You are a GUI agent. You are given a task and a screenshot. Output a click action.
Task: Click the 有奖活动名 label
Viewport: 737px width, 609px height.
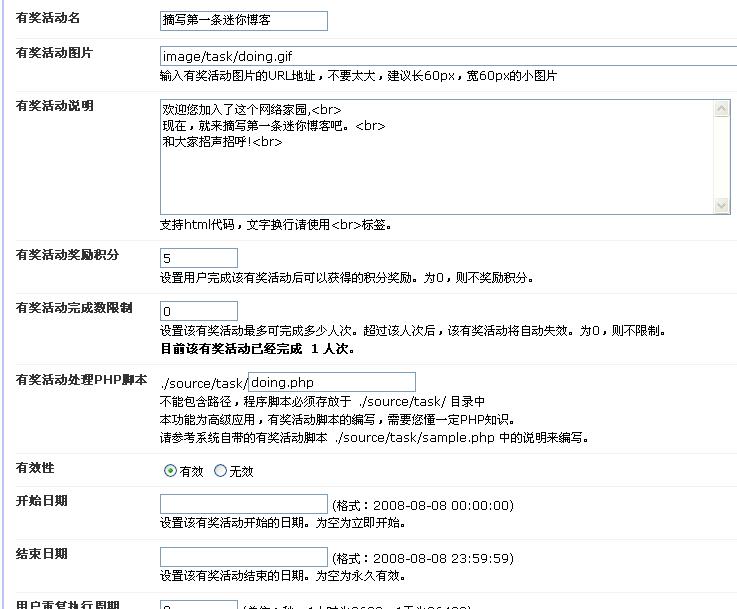[48, 18]
